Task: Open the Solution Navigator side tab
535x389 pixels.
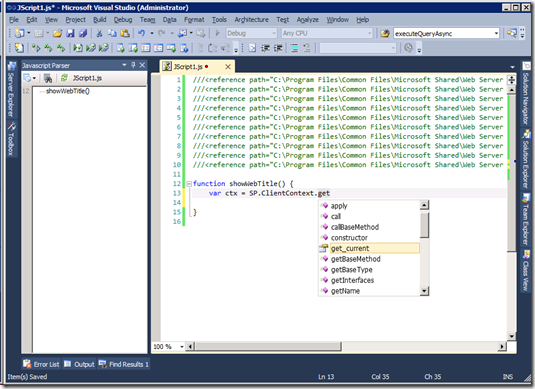Action: pyautogui.click(x=526, y=93)
